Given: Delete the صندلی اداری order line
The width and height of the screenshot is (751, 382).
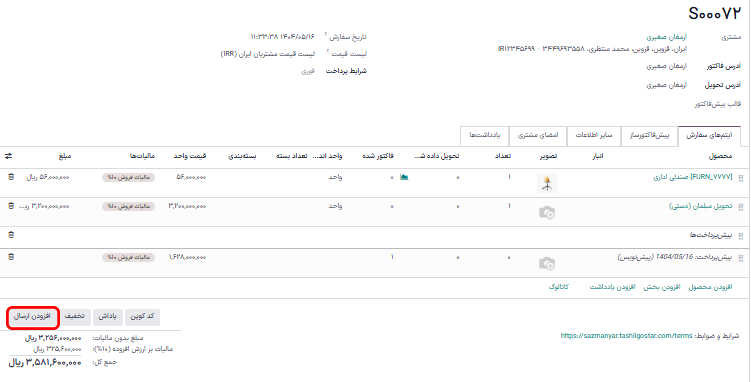Looking at the screenshot, I should pos(11,177).
